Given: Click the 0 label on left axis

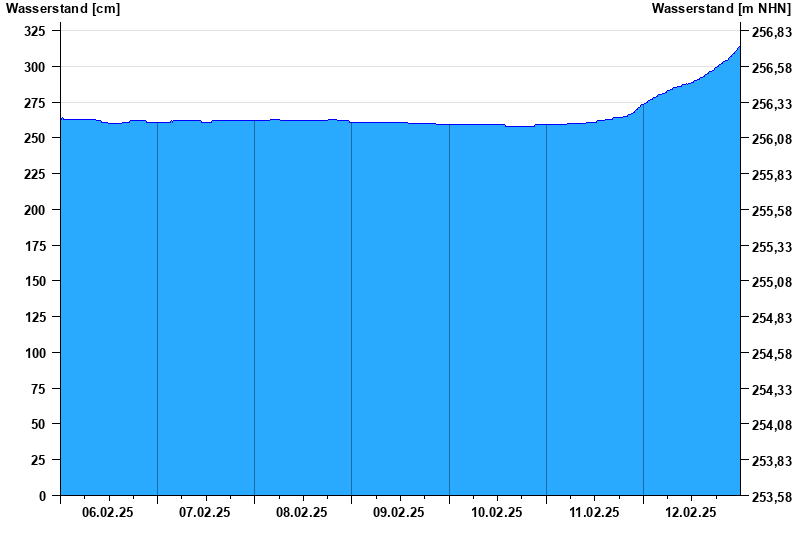Looking at the screenshot, I should tap(42, 496).
